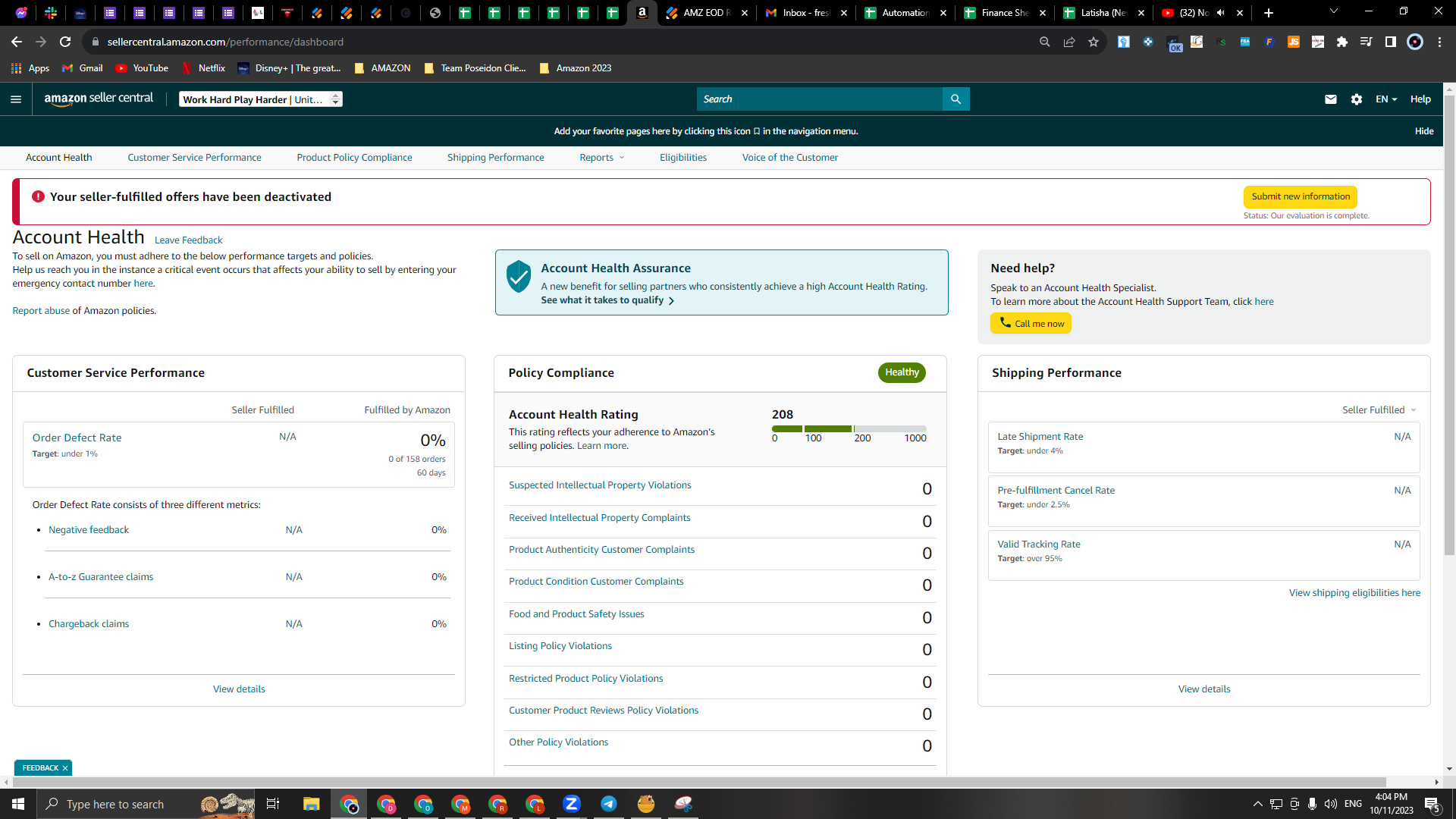Click the browser share icon
The height and width of the screenshot is (819, 1456).
point(1069,42)
